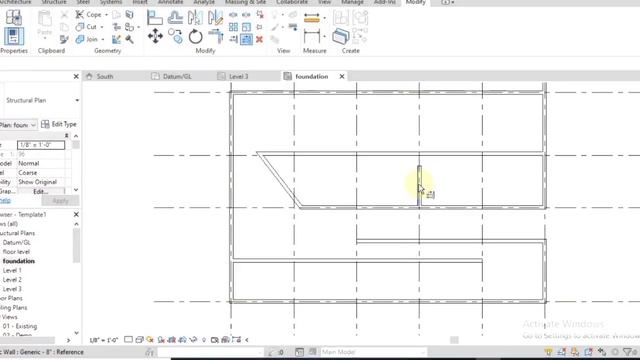Image resolution: width=640 pixels, height=360 pixels.
Task: Open the Cope dropdown arrow
Action: 107,15
